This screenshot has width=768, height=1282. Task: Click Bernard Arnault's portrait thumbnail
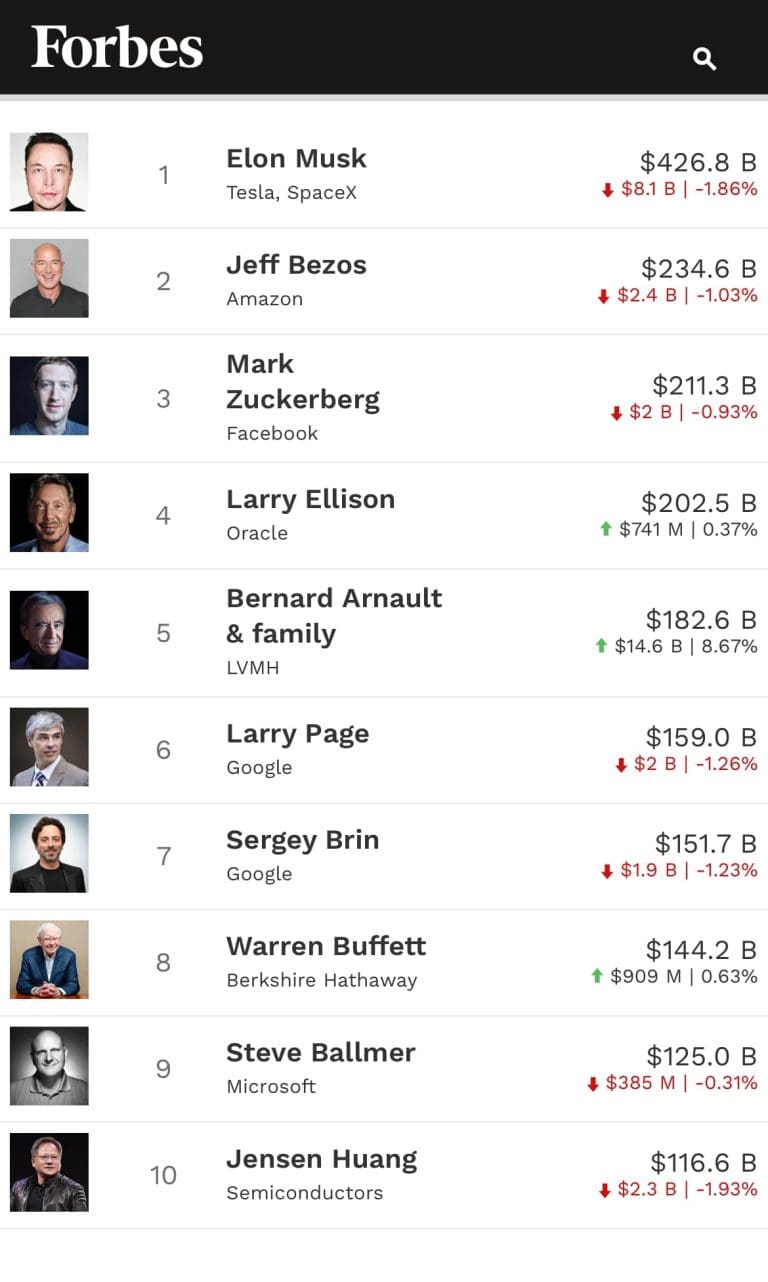pyautogui.click(x=49, y=630)
